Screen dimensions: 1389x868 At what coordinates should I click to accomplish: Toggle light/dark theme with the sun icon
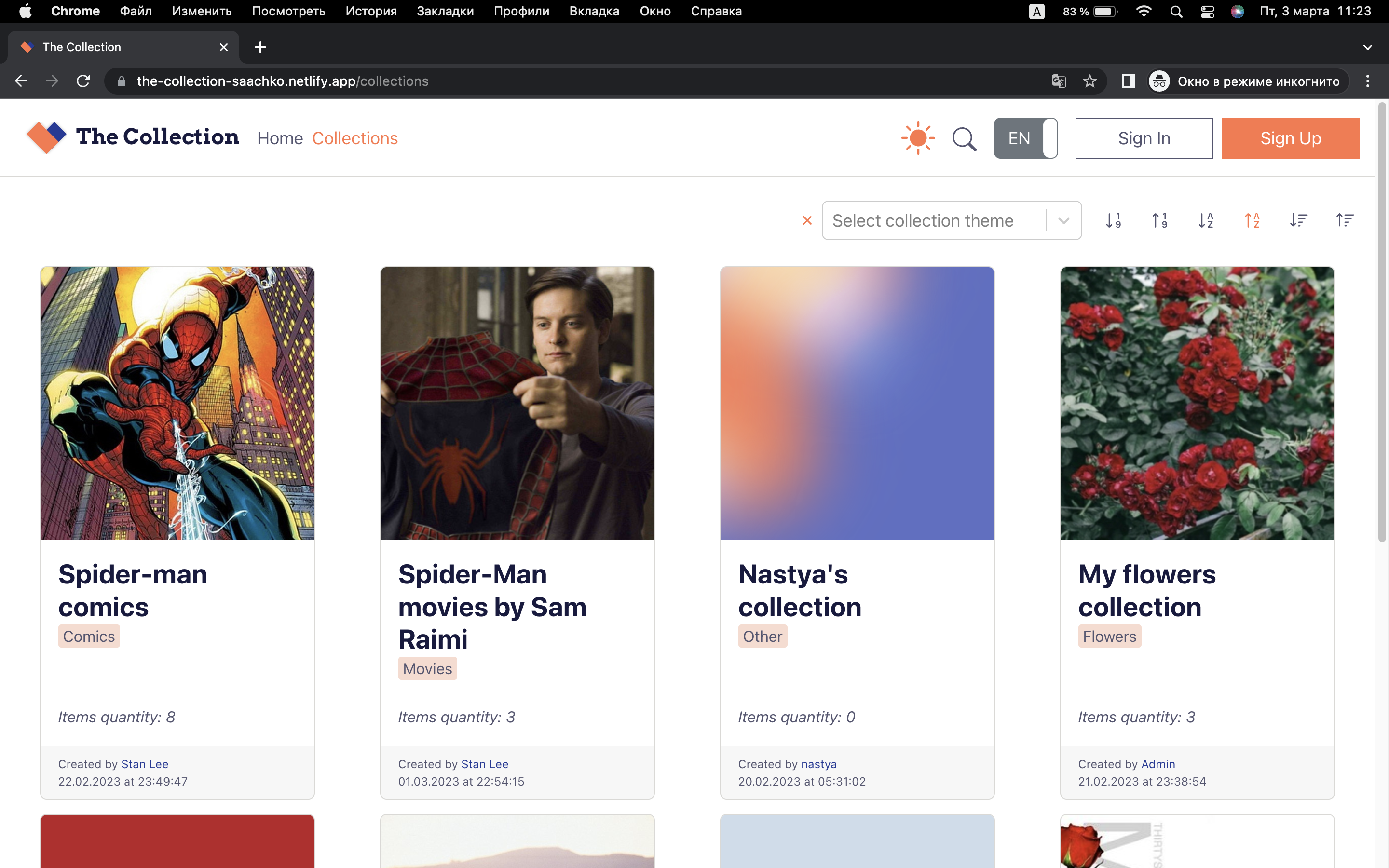click(x=917, y=137)
